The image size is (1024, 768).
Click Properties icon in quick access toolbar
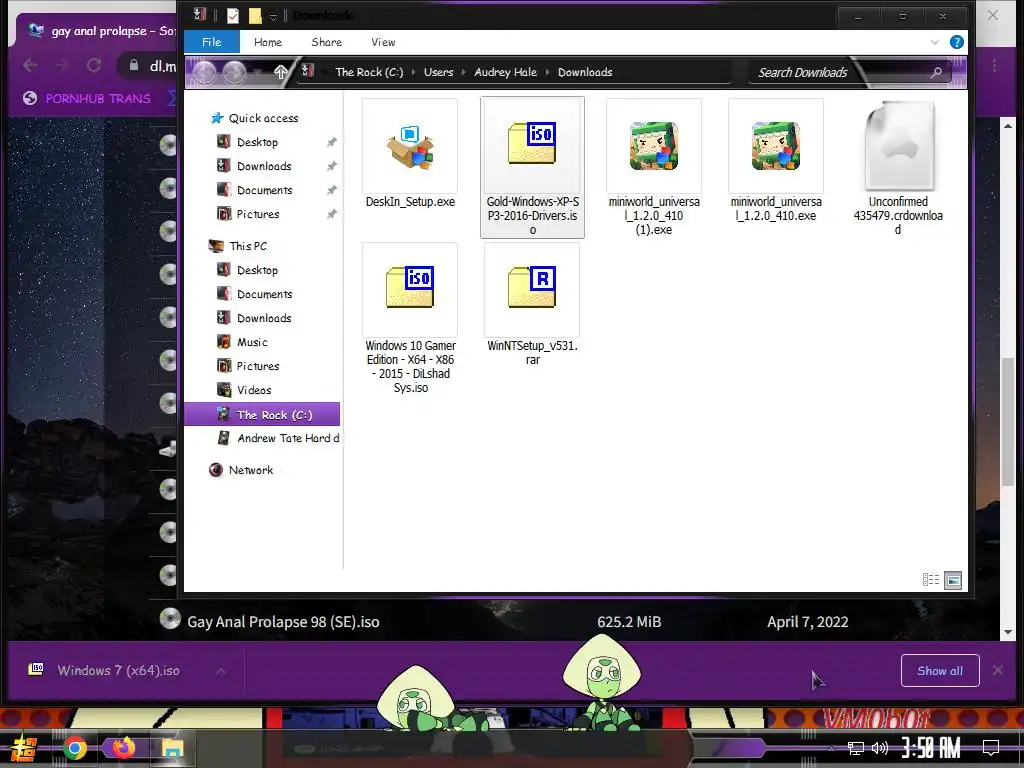point(232,15)
